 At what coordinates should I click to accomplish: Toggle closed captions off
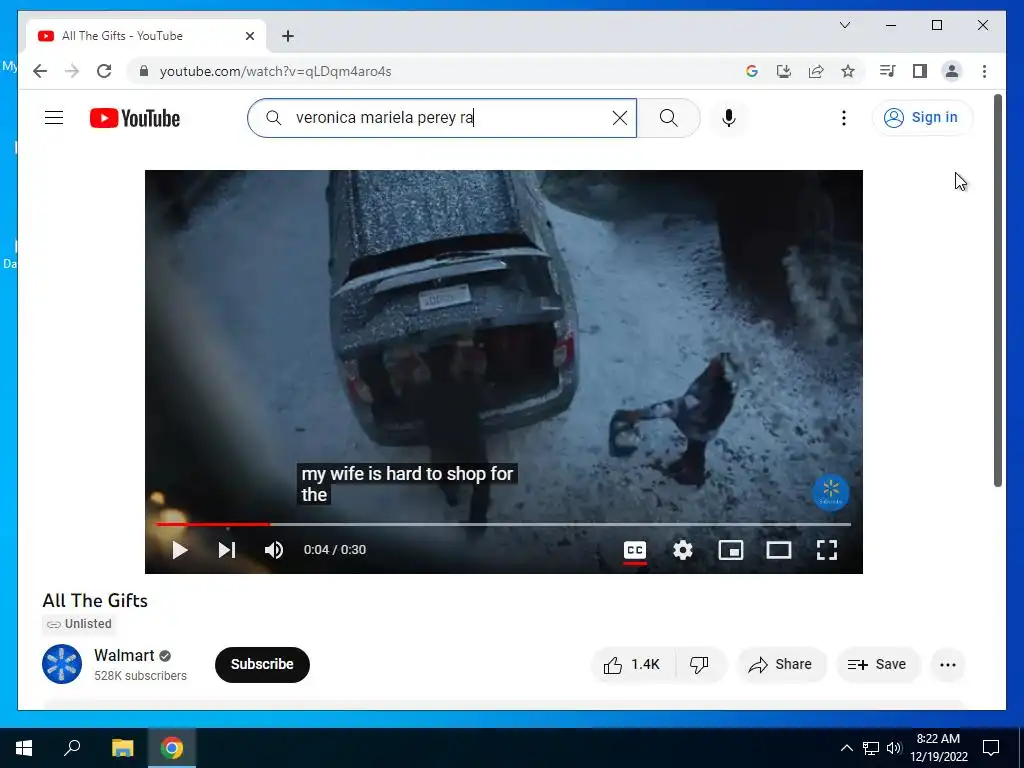click(x=635, y=550)
